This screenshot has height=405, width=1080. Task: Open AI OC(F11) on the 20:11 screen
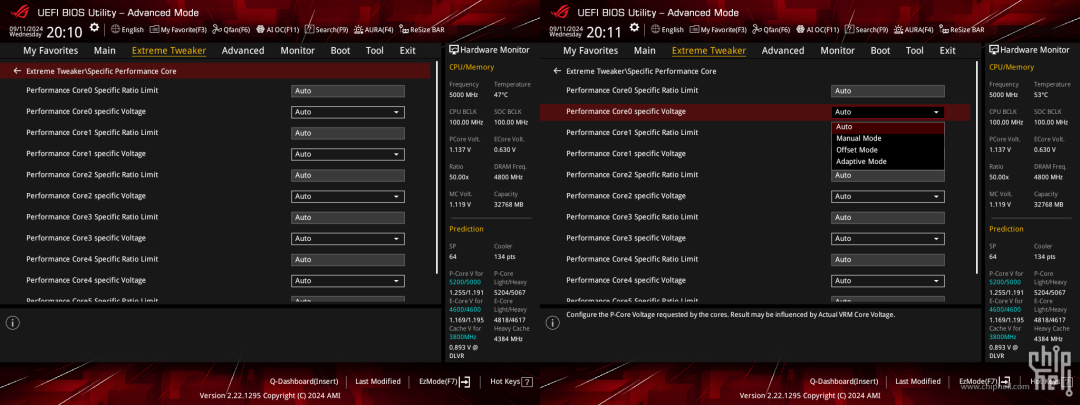tap(818, 30)
